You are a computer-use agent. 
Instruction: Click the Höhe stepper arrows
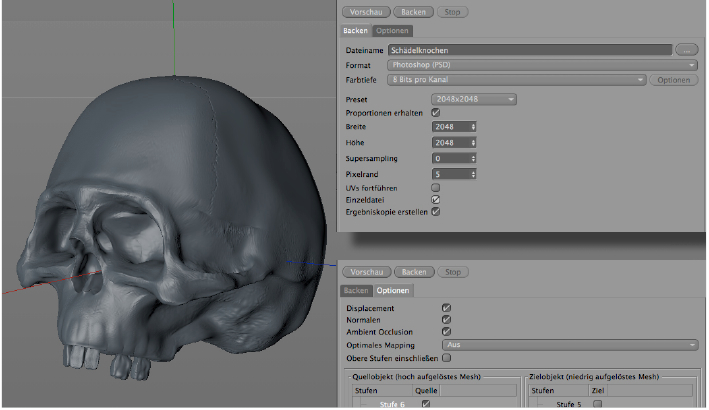(x=473, y=143)
